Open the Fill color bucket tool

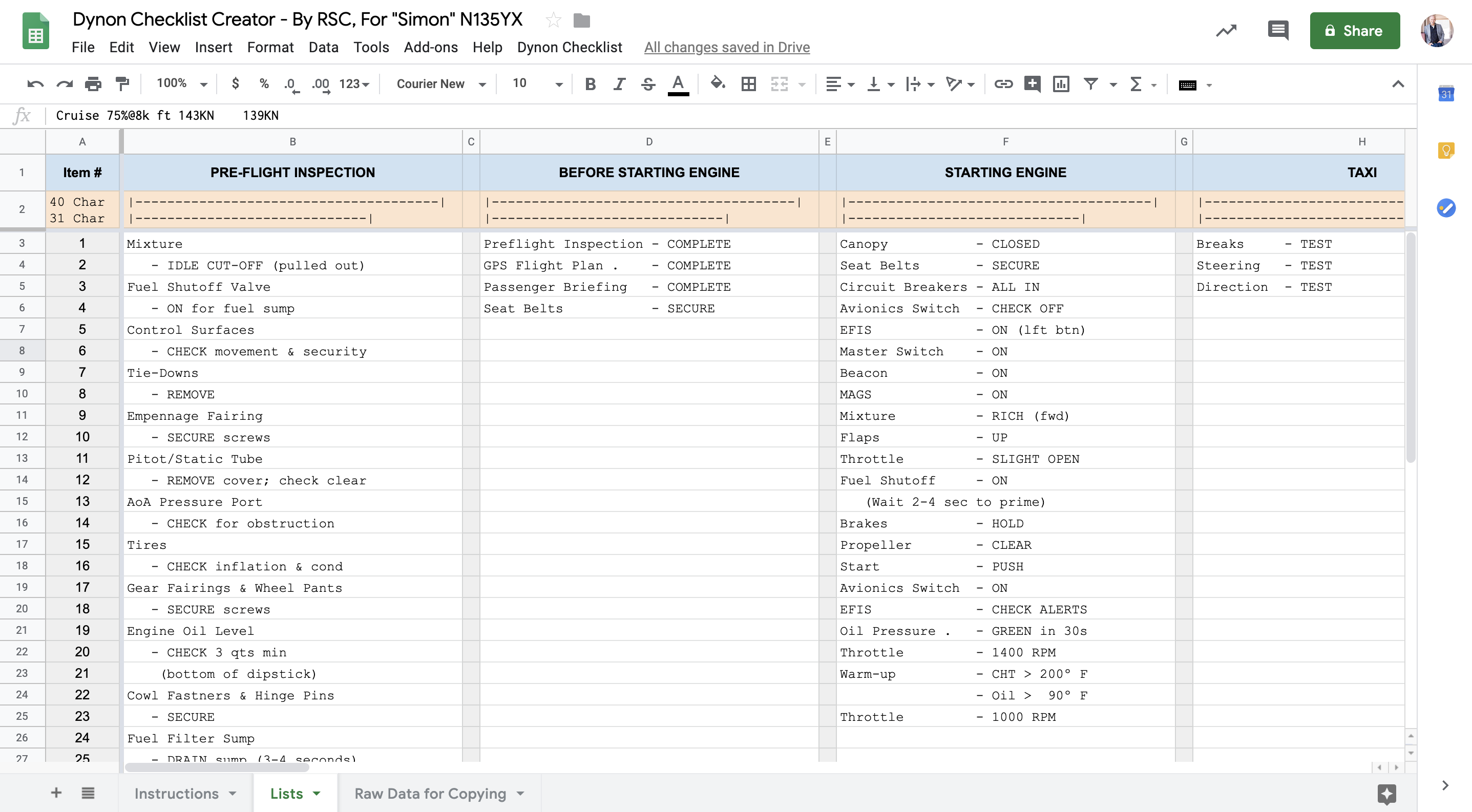(x=717, y=84)
